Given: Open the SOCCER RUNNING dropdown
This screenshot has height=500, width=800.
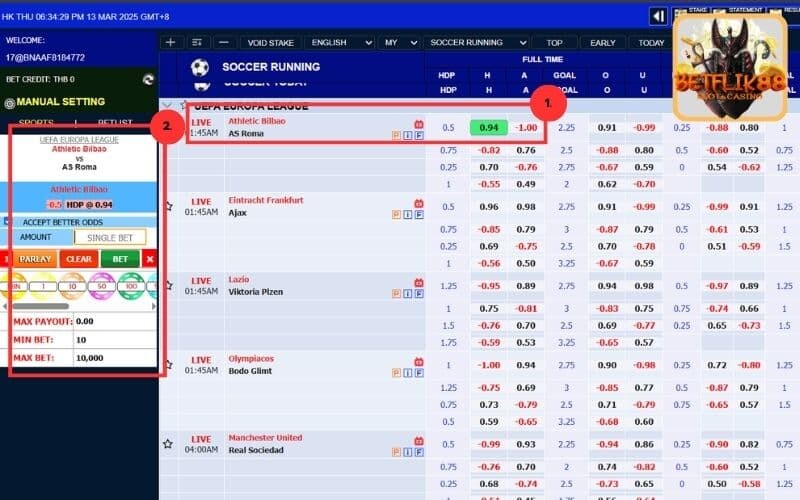Looking at the screenshot, I should pyautogui.click(x=477, y=42).
